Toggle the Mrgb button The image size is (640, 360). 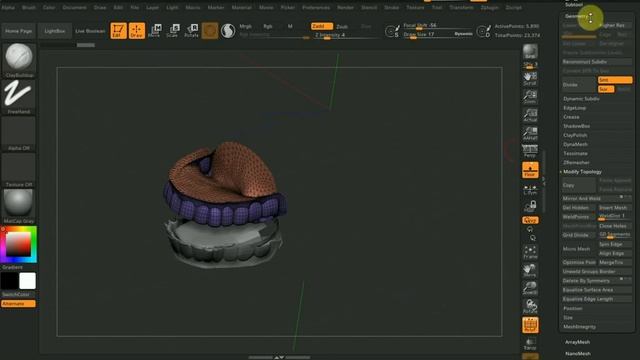point(245,27)
